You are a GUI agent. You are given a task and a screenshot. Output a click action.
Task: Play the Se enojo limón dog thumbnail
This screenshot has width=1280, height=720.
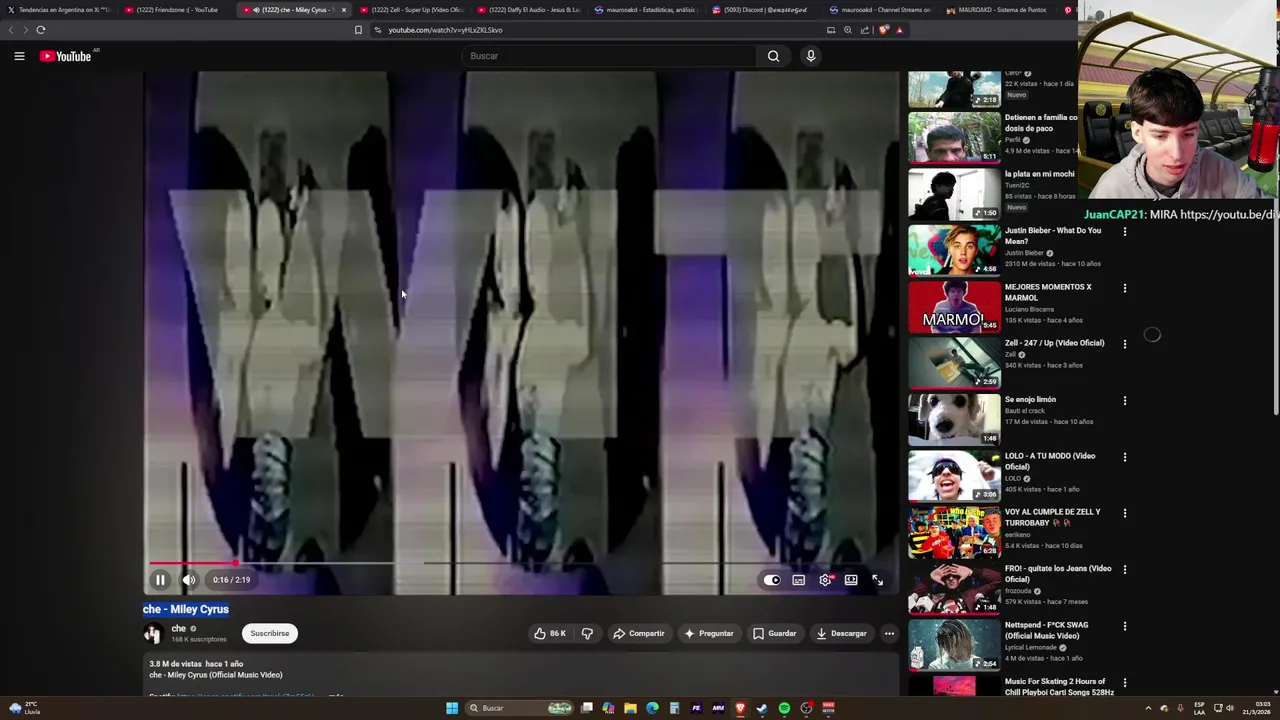[x=954, y=419]
